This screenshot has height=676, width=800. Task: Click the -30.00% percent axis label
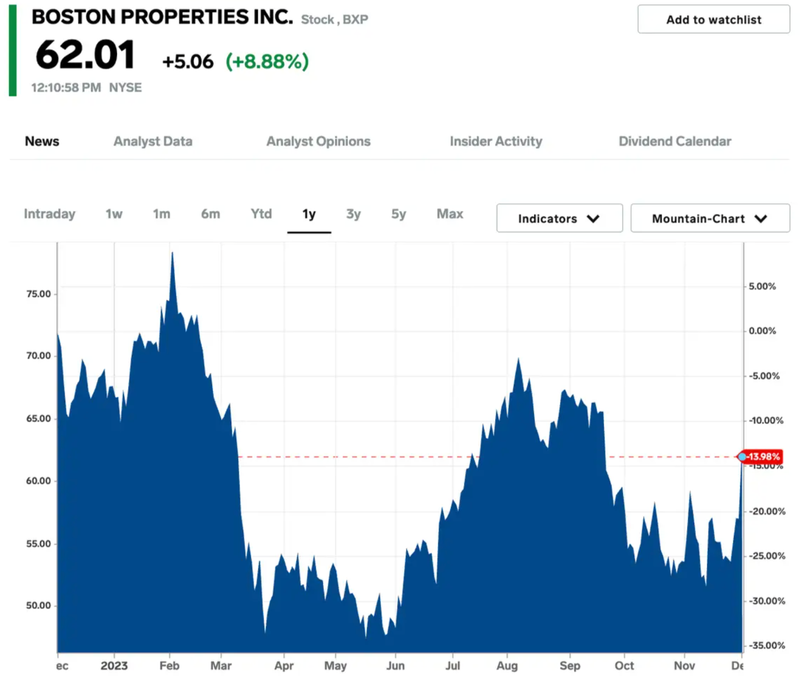point(767,601)
